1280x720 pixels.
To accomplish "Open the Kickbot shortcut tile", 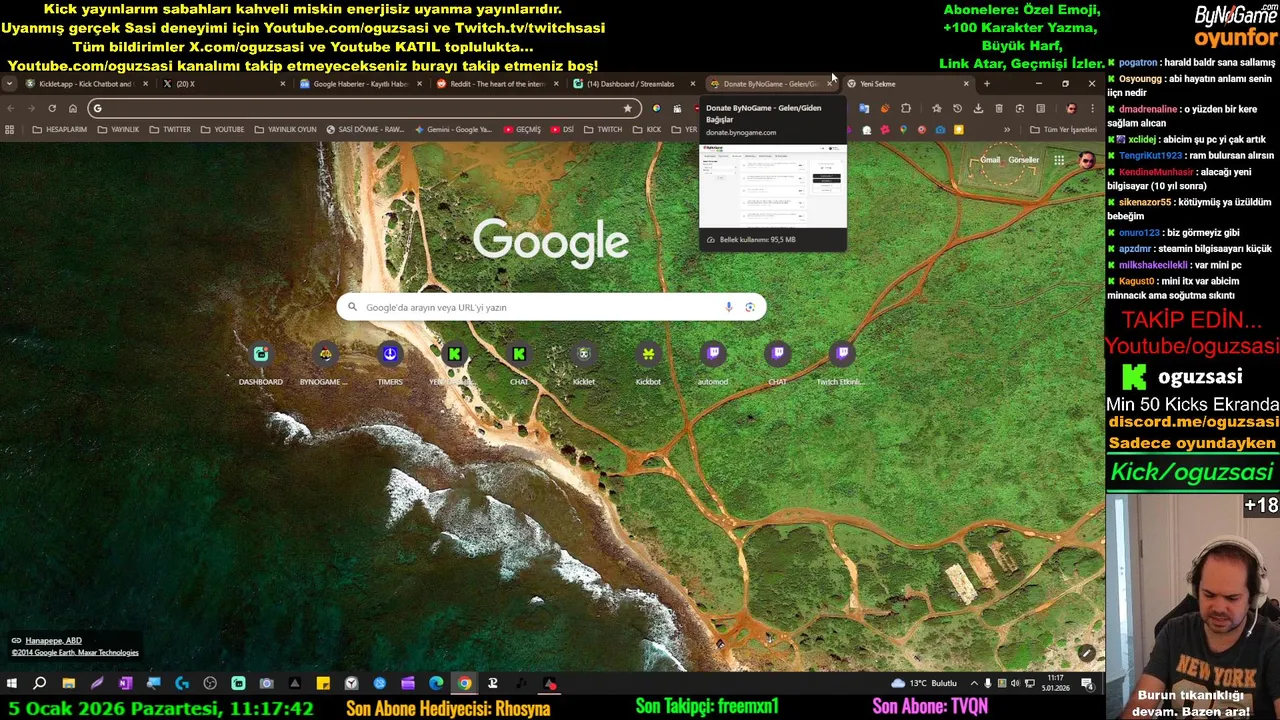I will tap(648, 364).
